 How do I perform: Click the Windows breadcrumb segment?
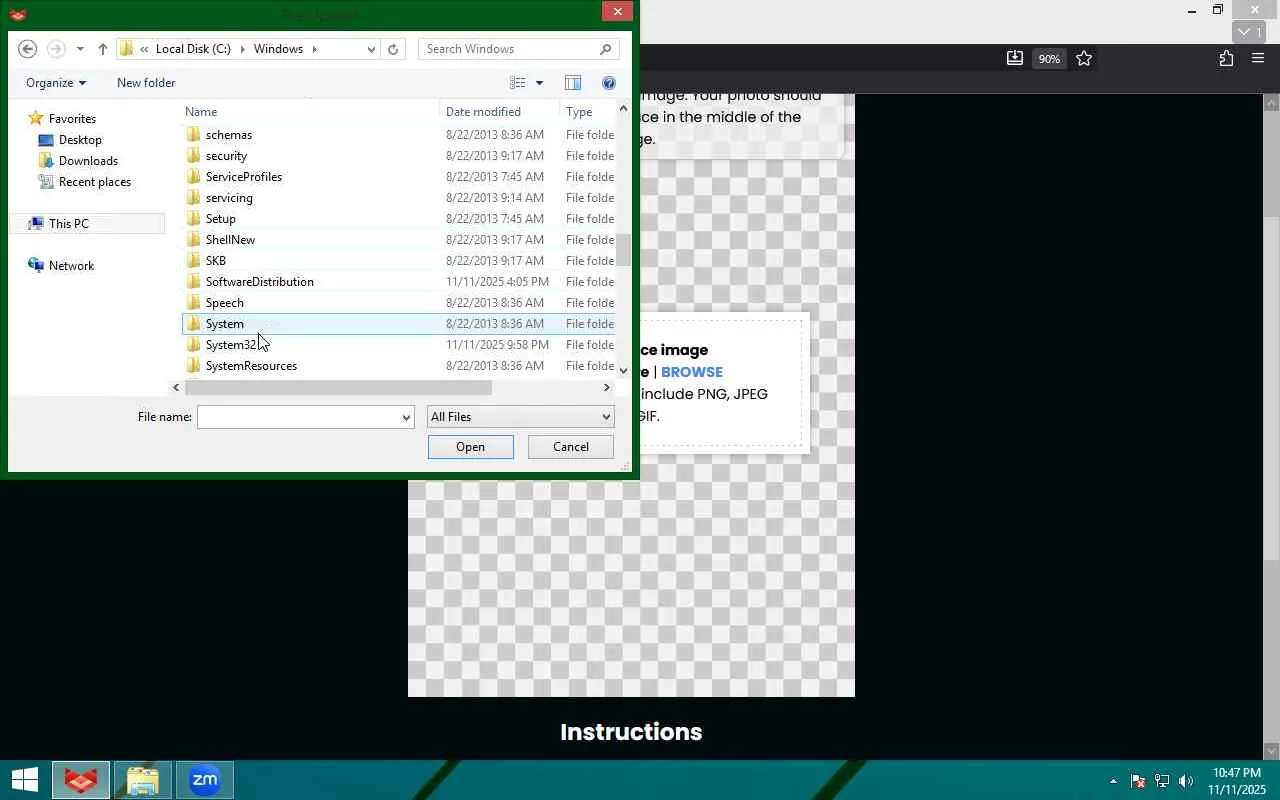pos(278,49)
